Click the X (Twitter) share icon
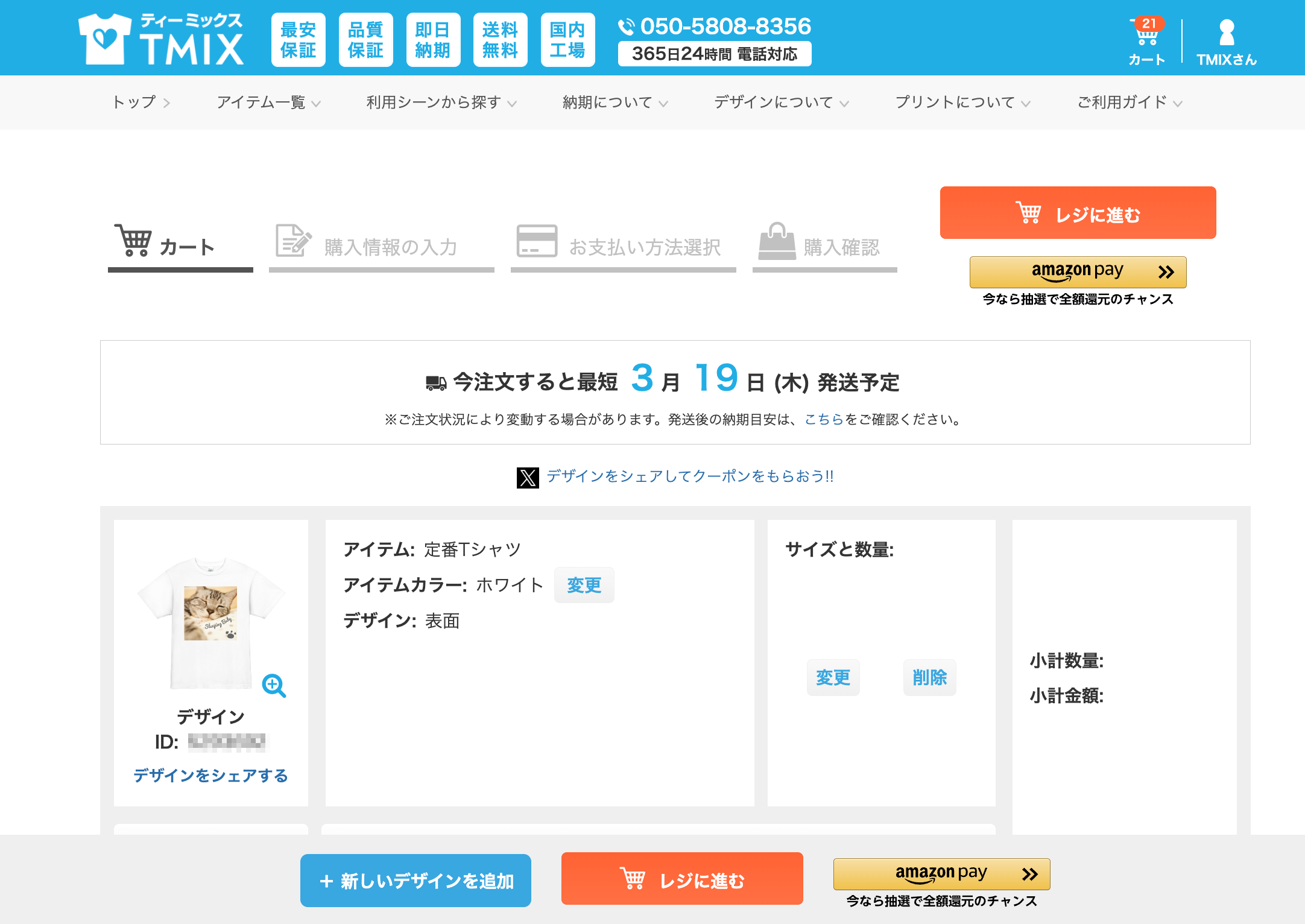Viewport: 1305px width, 924px height. [528, 477]
